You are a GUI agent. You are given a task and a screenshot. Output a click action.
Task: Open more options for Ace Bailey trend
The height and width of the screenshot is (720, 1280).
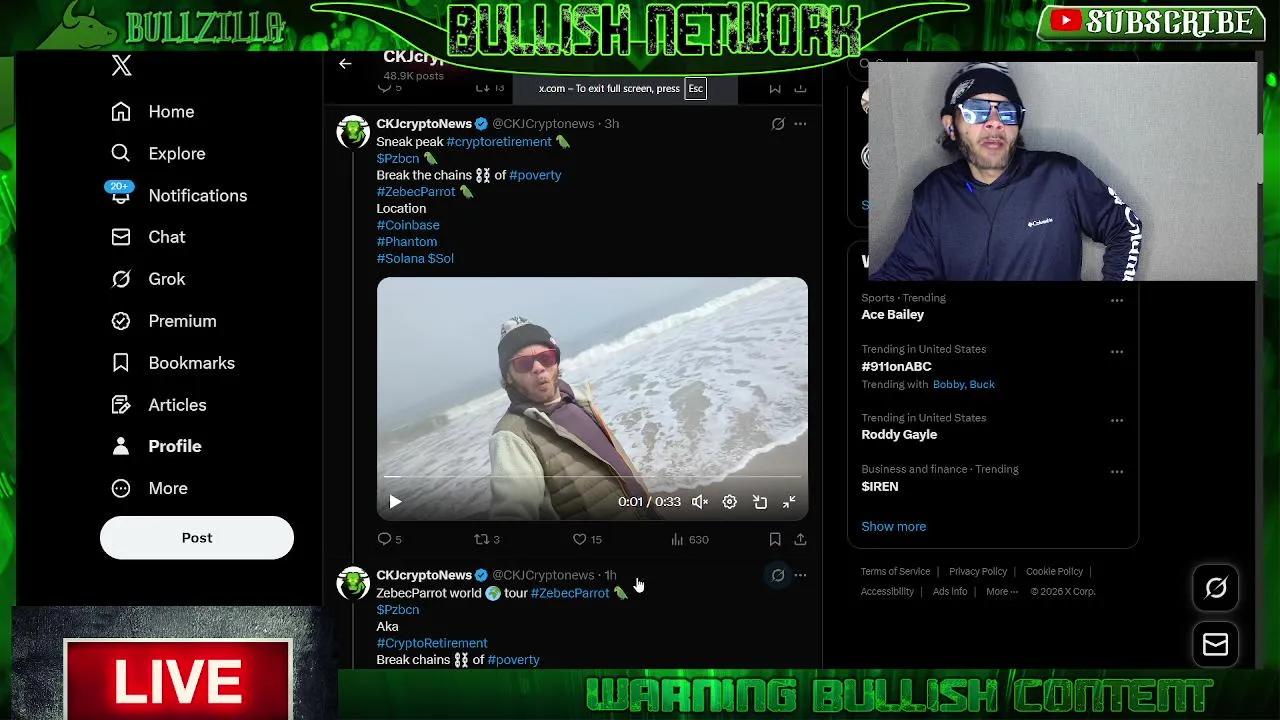tap(1117, 300)
